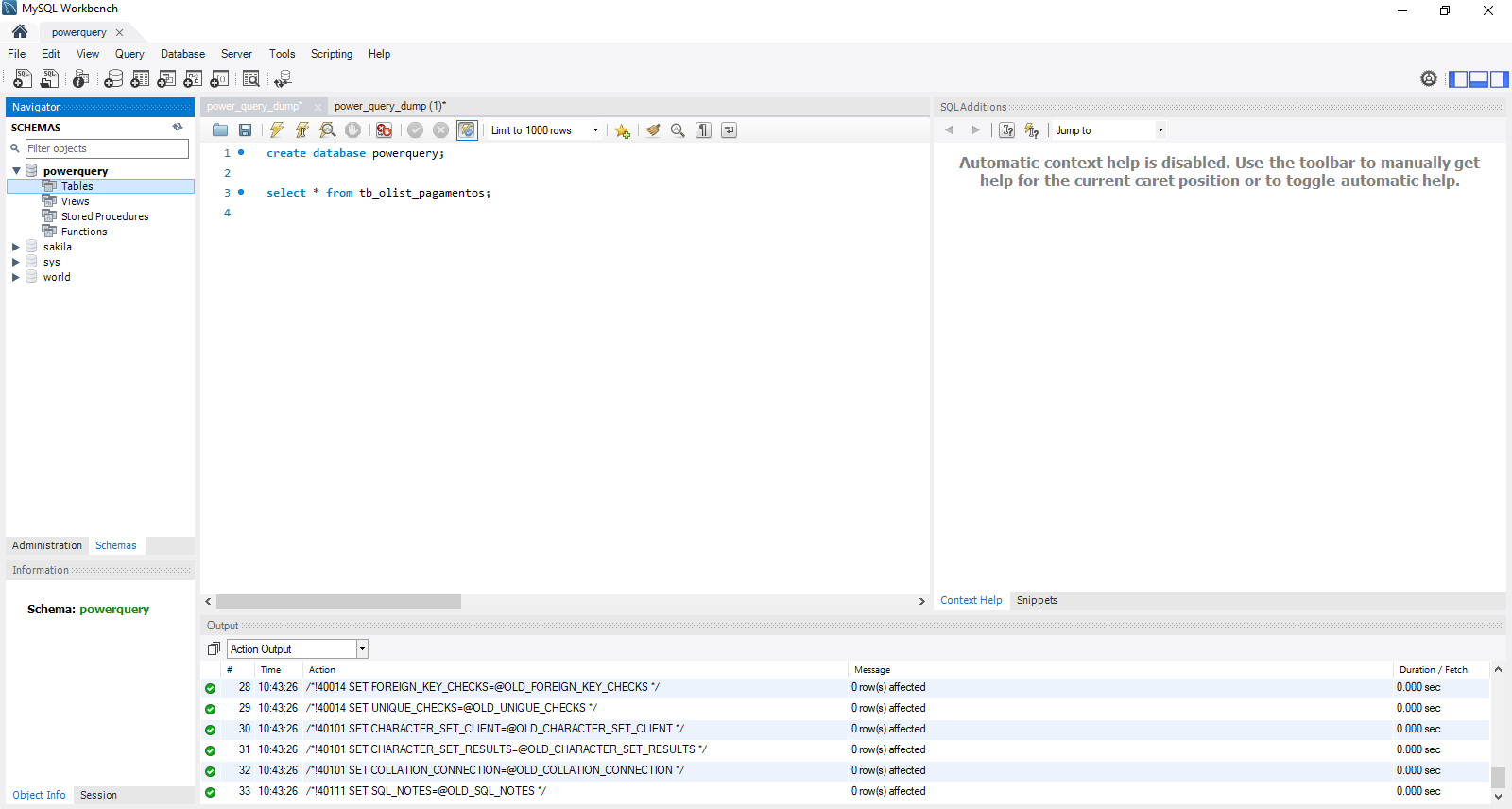Select Functions node in schema tree
Viewport: 1512px width, 809px height.
[x=84, y=232]
